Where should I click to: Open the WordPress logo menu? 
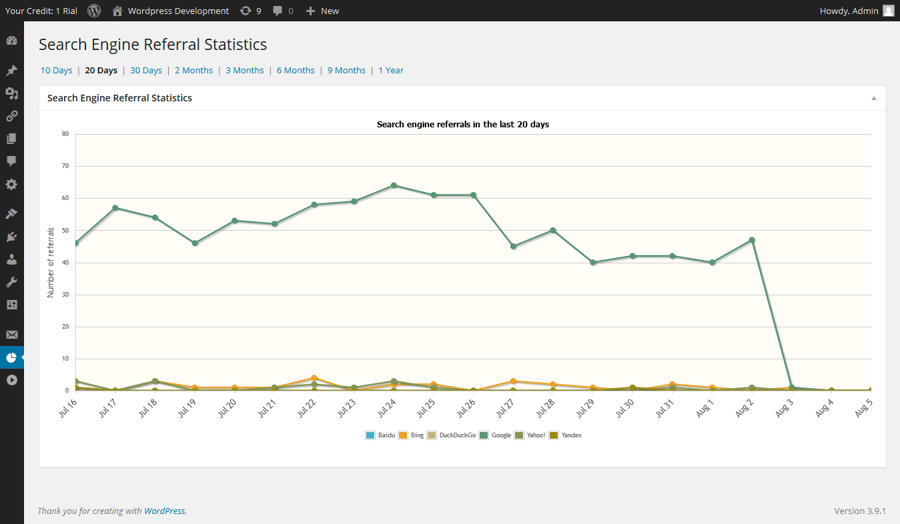pos(94,10)
